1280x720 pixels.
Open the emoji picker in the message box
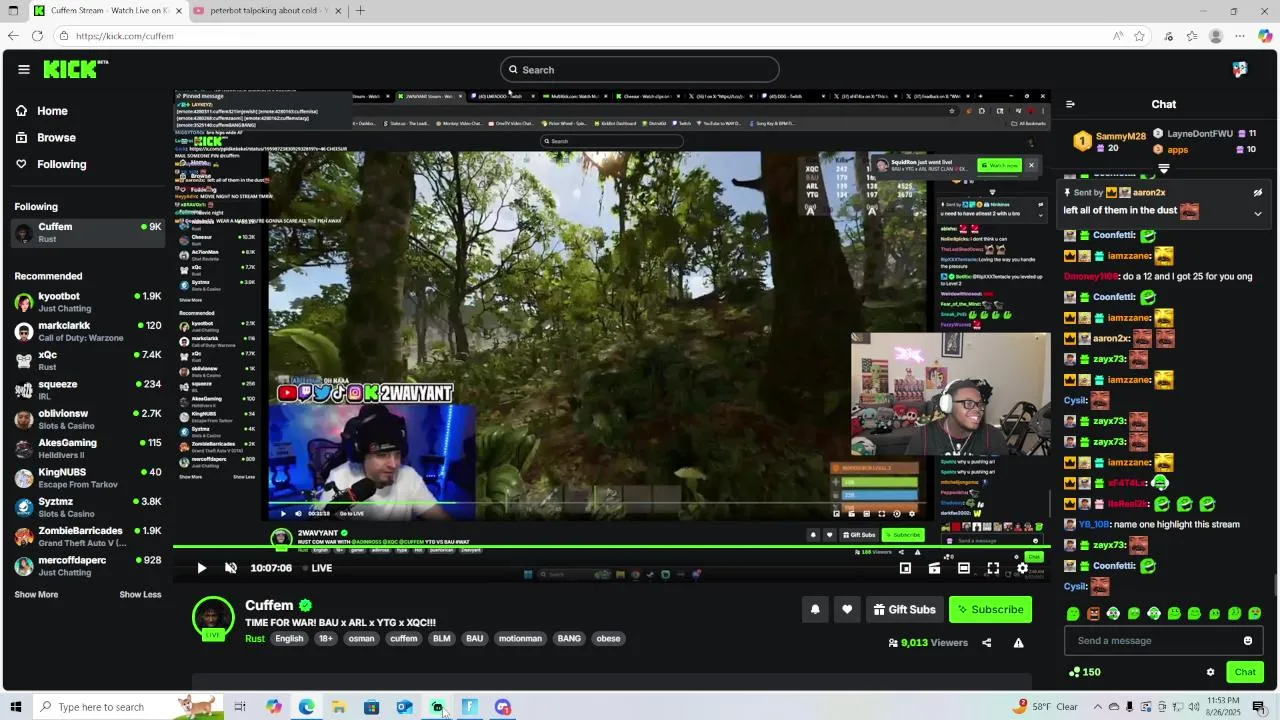point(1248,641)
